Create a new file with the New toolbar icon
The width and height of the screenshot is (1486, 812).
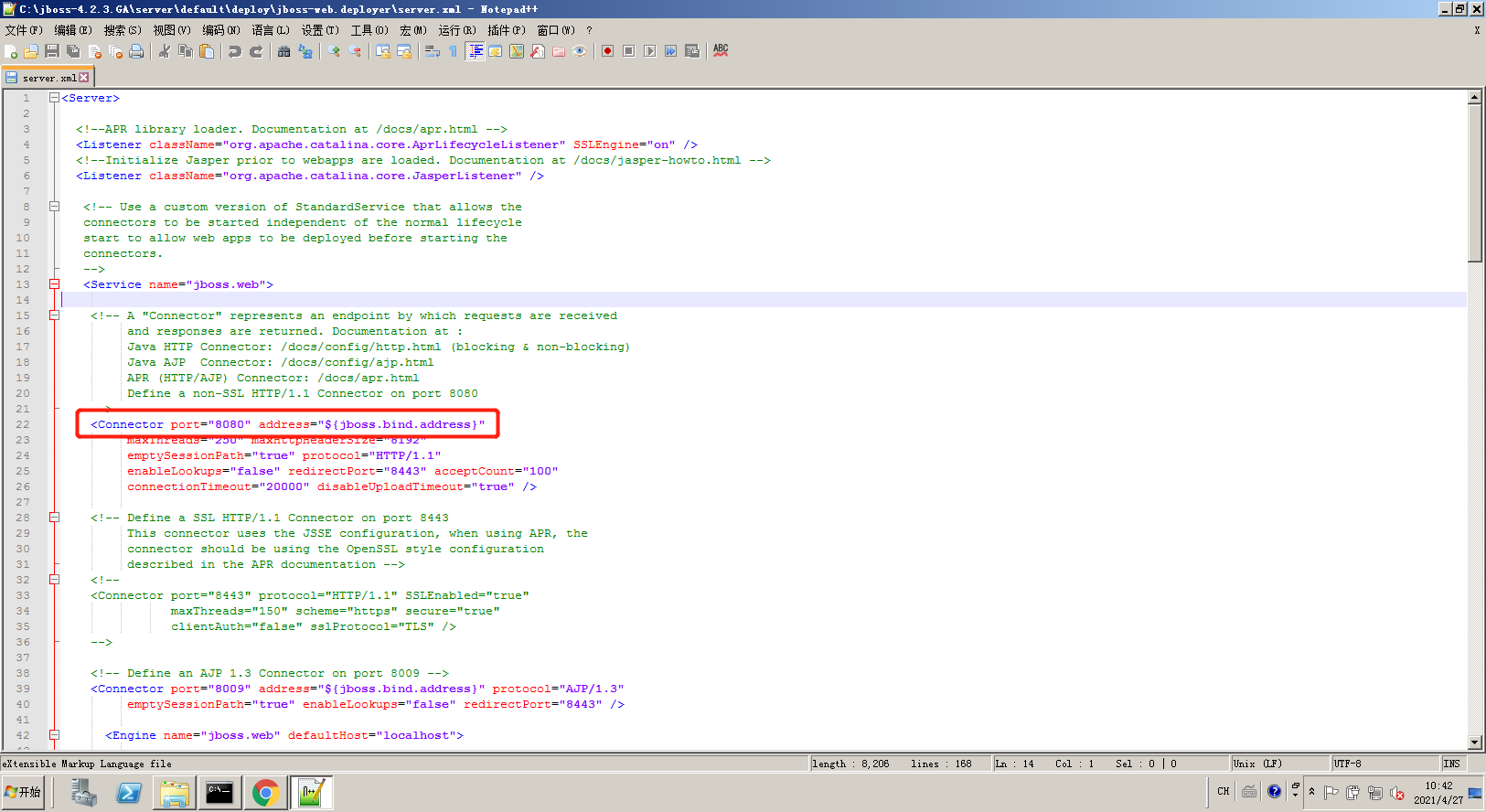tap(11, 51)
